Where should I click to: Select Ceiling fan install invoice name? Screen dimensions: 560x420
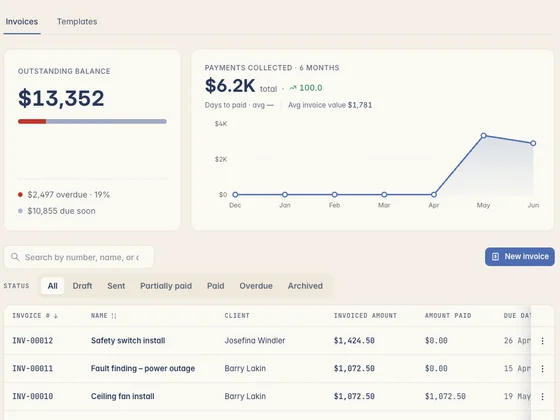coord(122,396)
